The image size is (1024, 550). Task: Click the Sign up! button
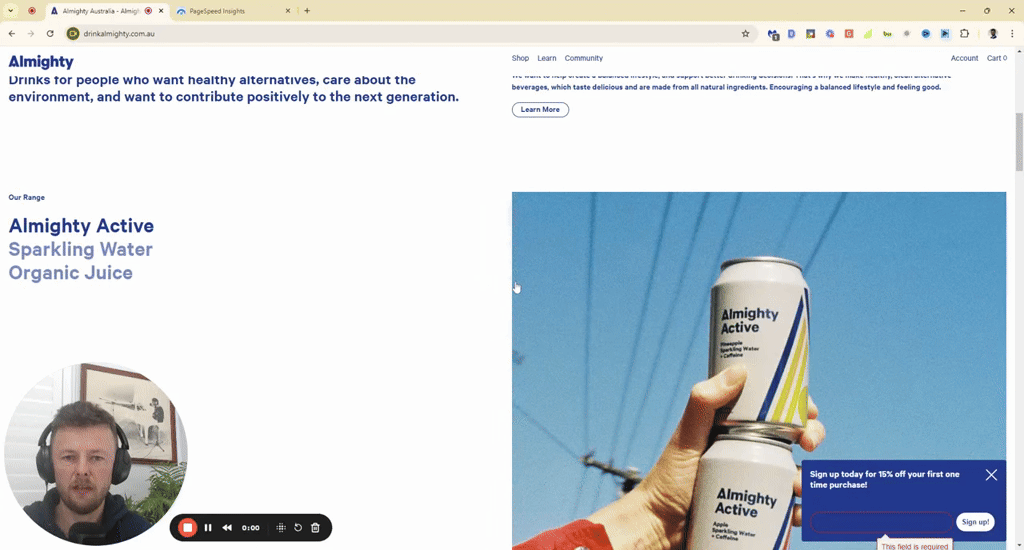click(x=976, y=522)
